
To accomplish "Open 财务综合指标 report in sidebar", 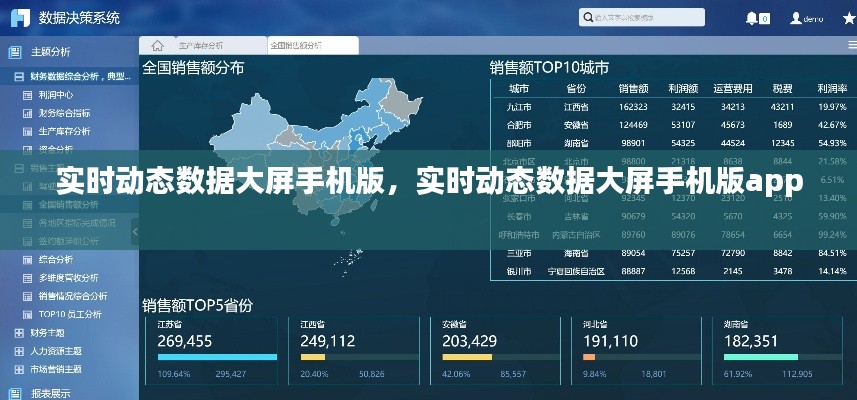I will 63,113.
